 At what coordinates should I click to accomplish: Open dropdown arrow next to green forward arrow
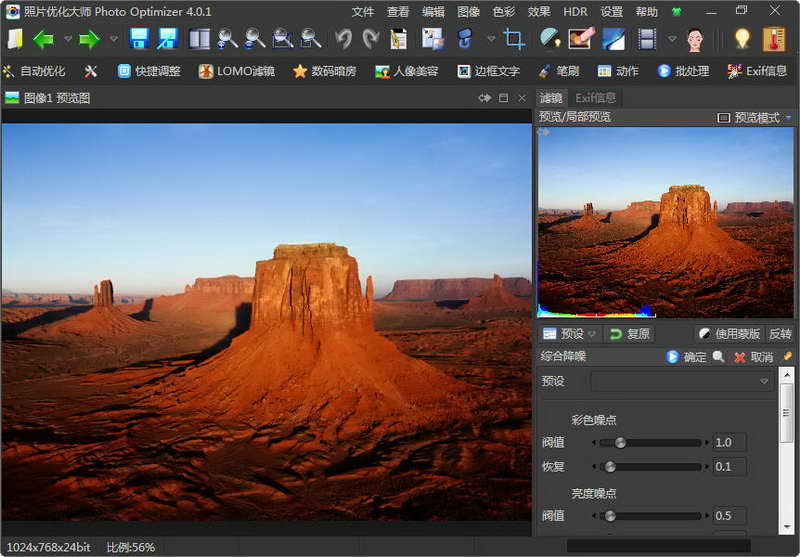[x=113, y=40]
